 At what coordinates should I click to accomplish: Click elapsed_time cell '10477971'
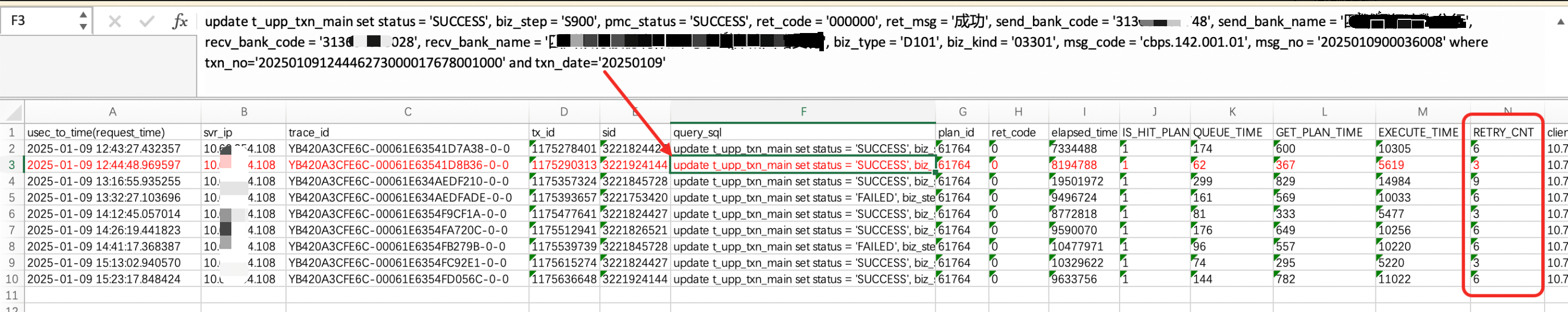pyautogui.click(x=1084, y=247)
